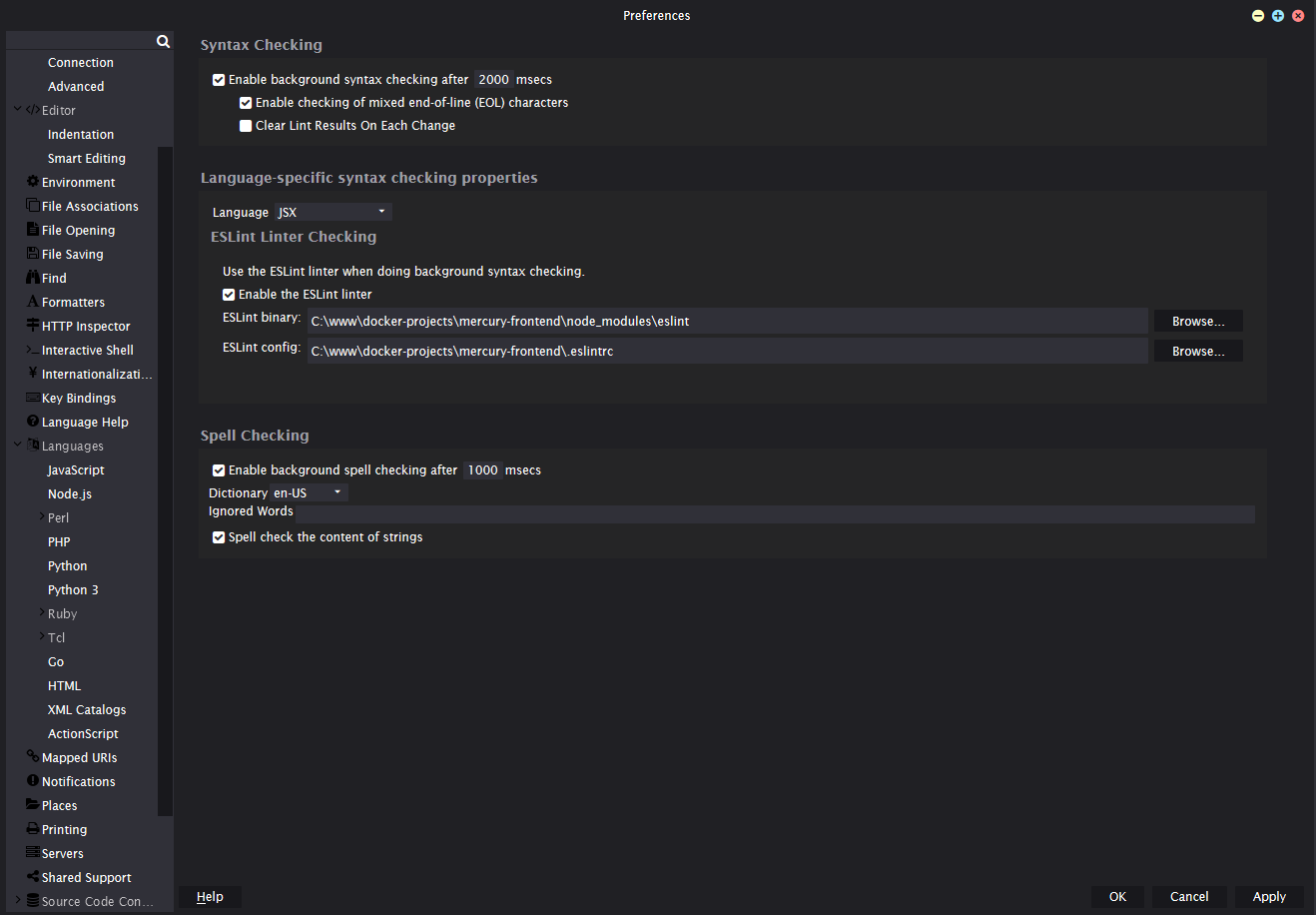Uncheck Spell check the content of strings

219,536
